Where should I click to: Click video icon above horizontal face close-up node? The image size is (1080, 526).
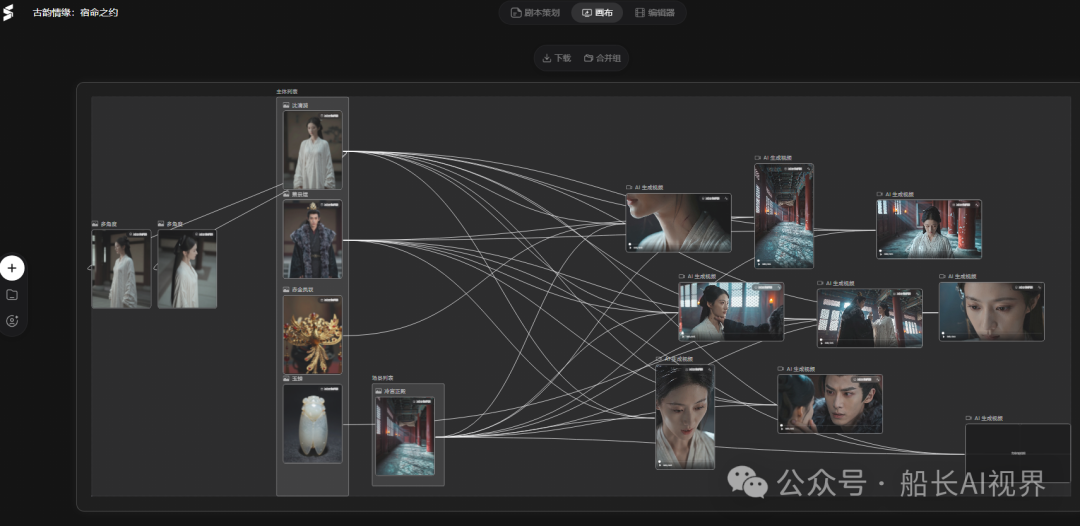point(942,276)
